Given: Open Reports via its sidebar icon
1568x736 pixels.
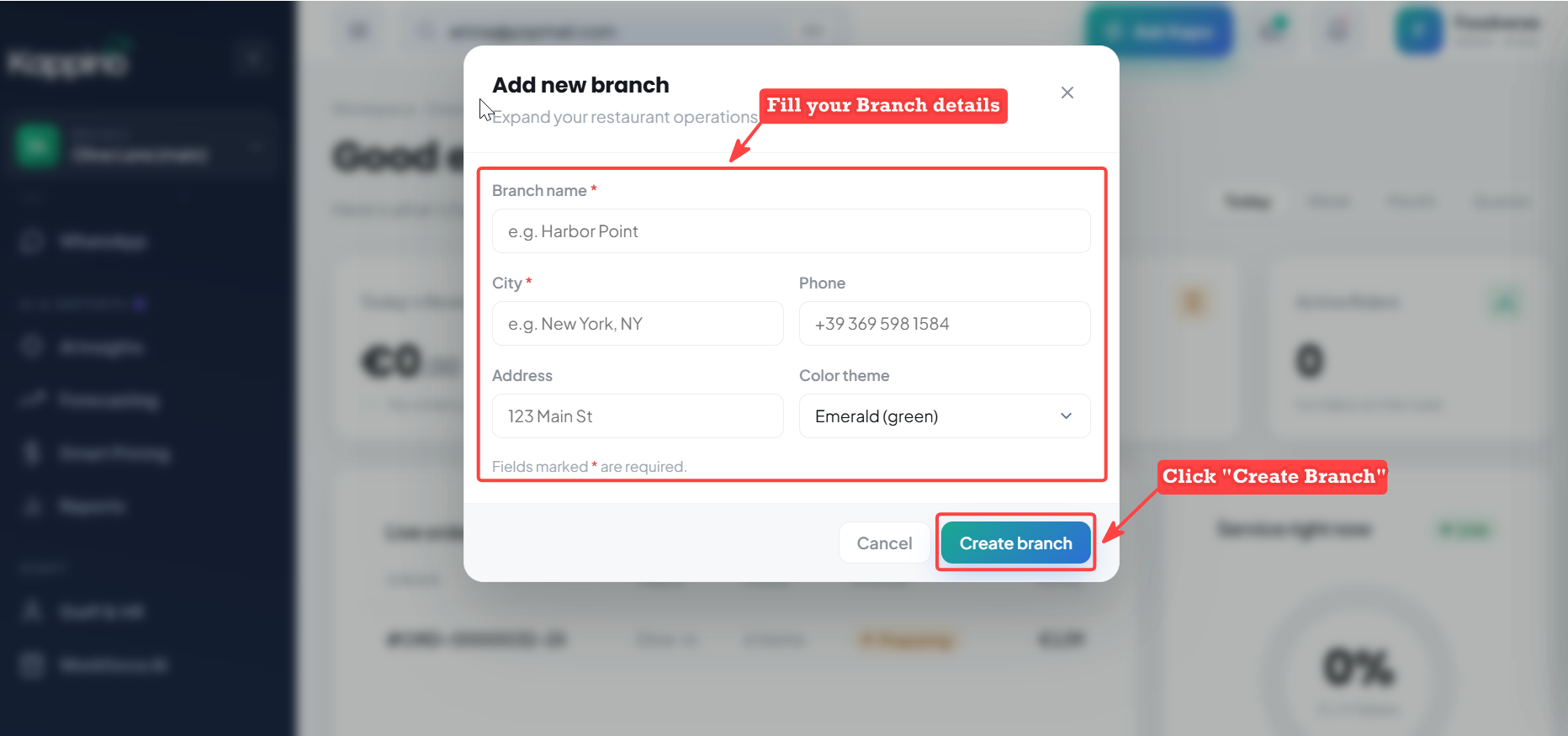Looking at the screenshot, I should [32, 506].
